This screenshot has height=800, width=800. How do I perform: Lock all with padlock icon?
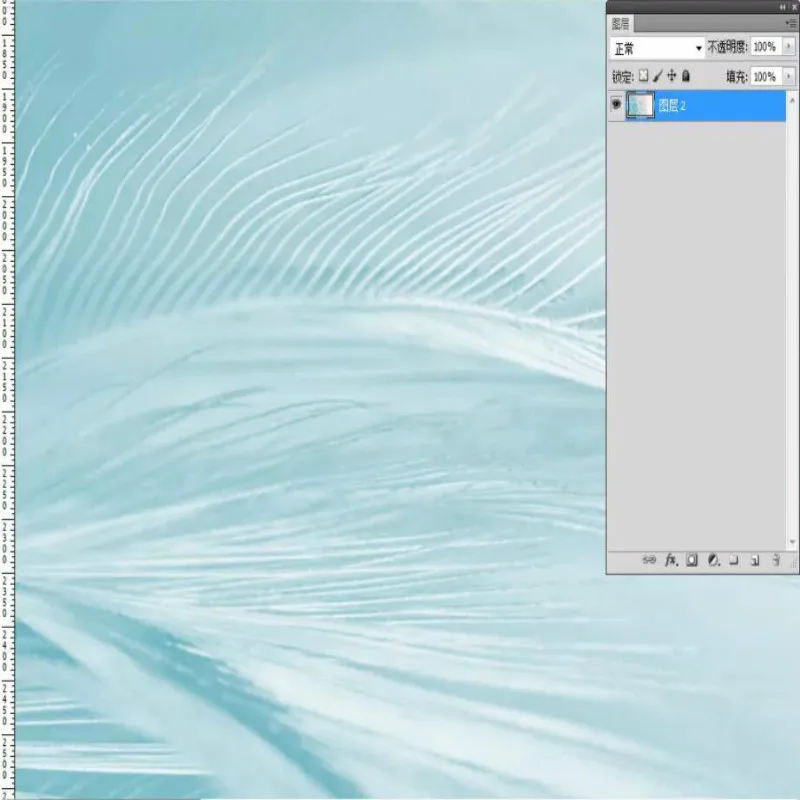[686, 76]
